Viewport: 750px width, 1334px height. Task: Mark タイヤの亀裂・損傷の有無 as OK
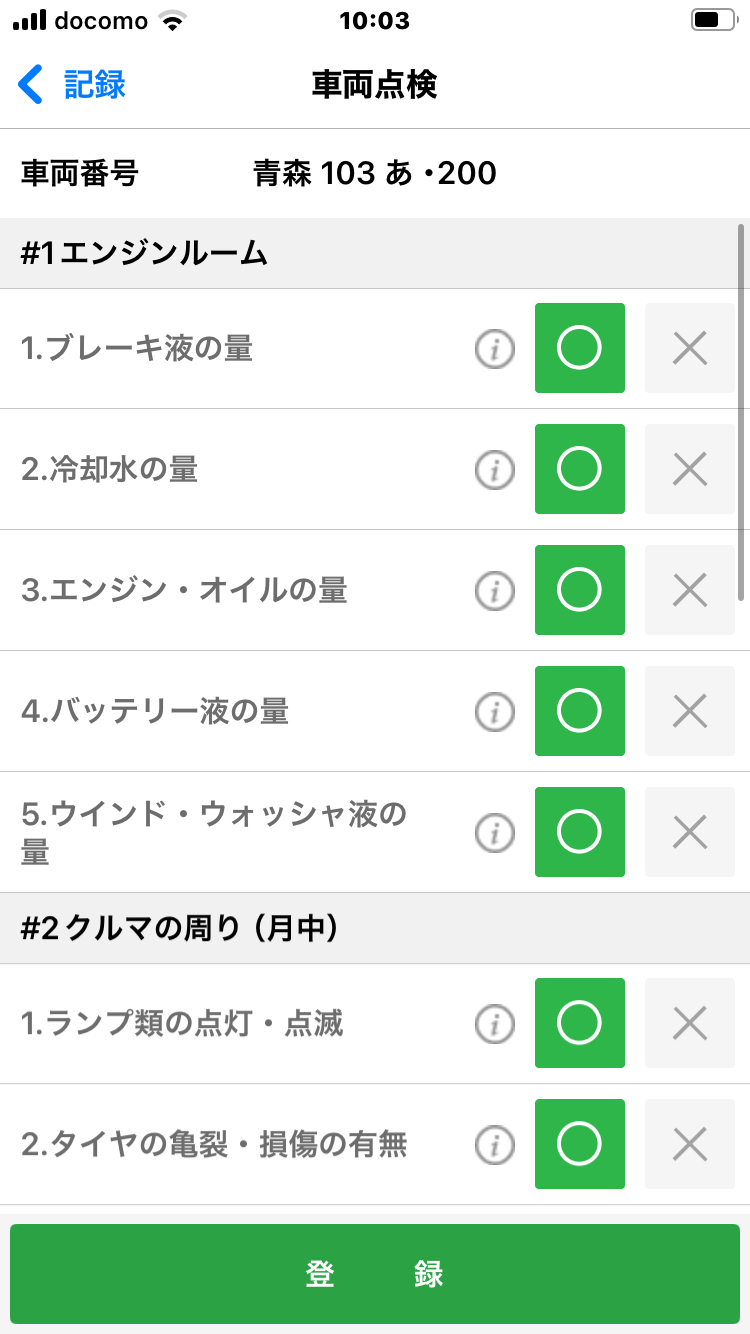tap(580, 1144)
